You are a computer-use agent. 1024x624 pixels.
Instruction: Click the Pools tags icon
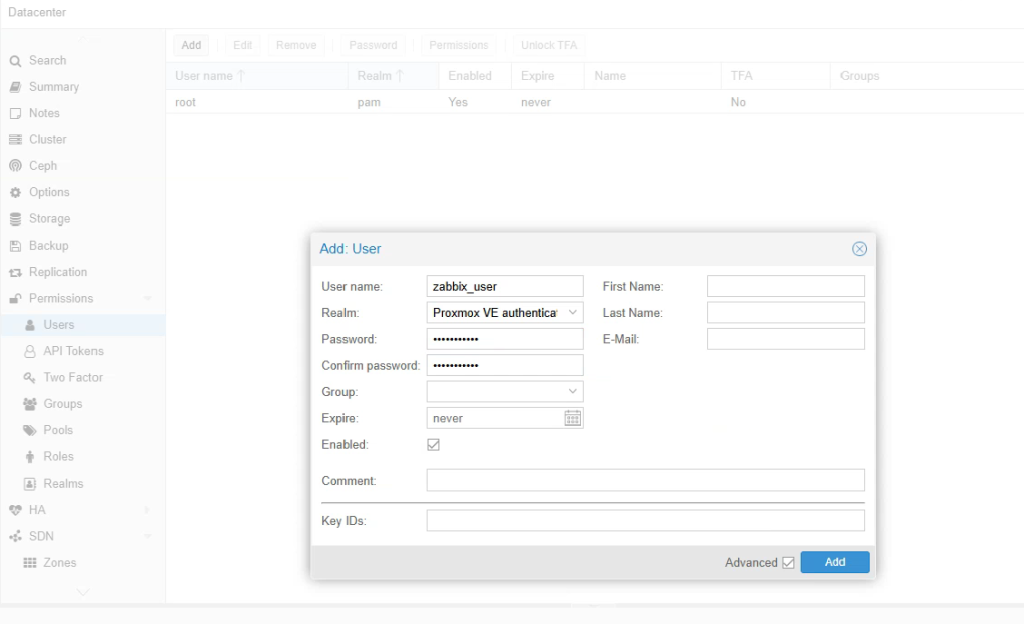pos(30,430)
